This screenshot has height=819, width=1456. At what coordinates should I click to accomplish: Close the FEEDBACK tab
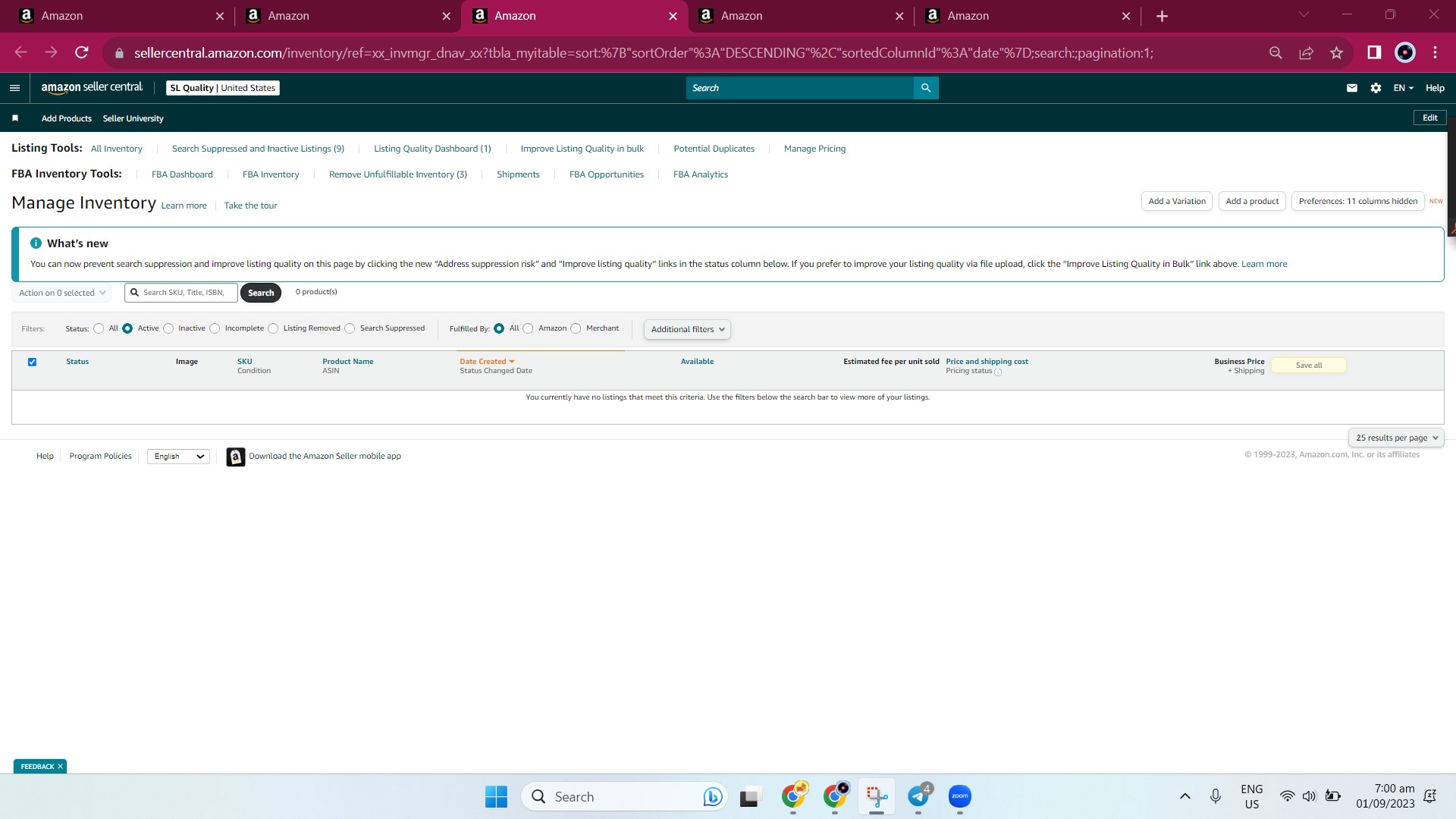[60, 767]
